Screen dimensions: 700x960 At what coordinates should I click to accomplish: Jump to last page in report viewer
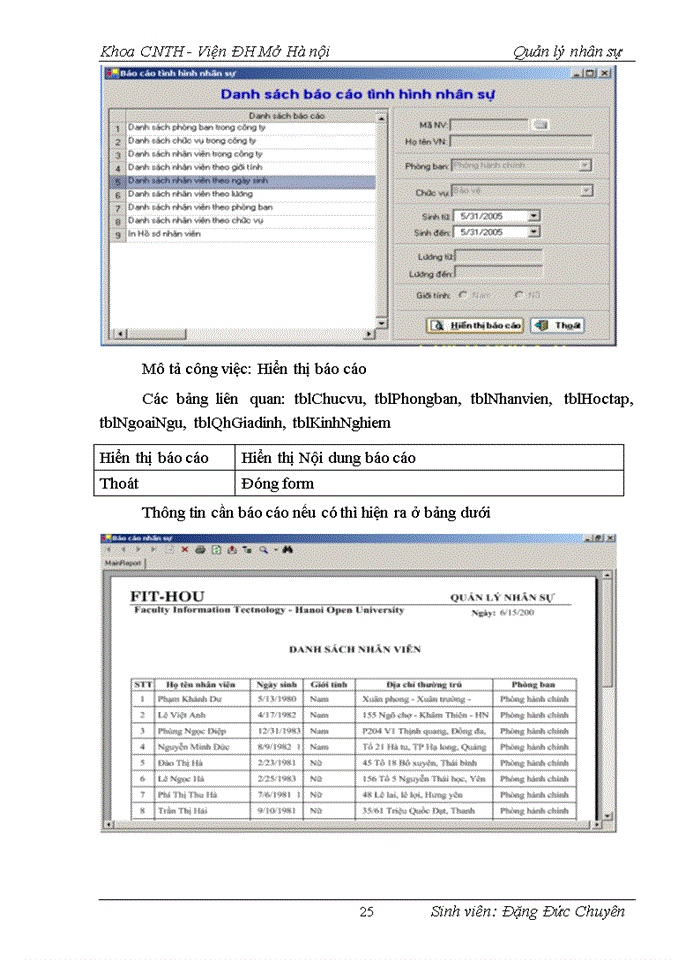[153, 550]
